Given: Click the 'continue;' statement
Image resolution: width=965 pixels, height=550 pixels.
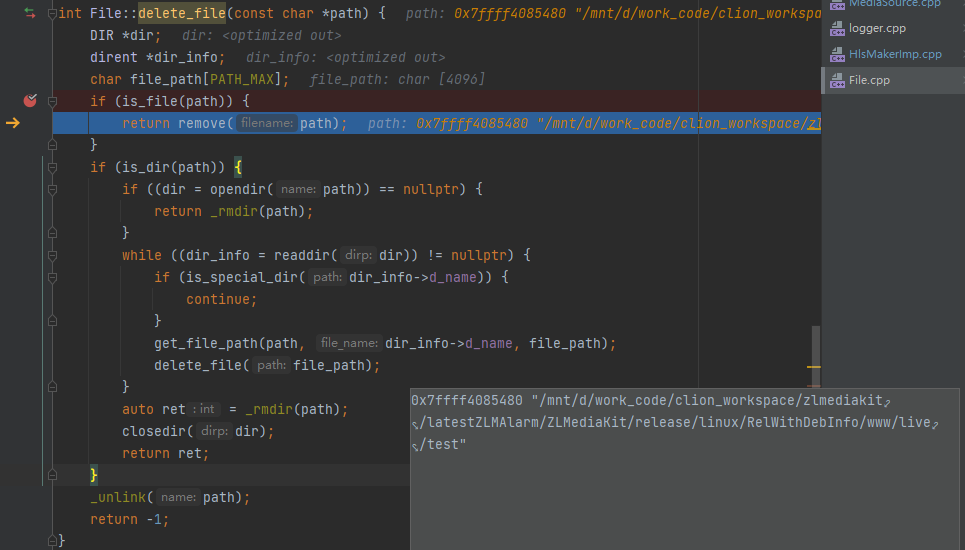Looking at the screenshot, I should [x=222, y=299].
